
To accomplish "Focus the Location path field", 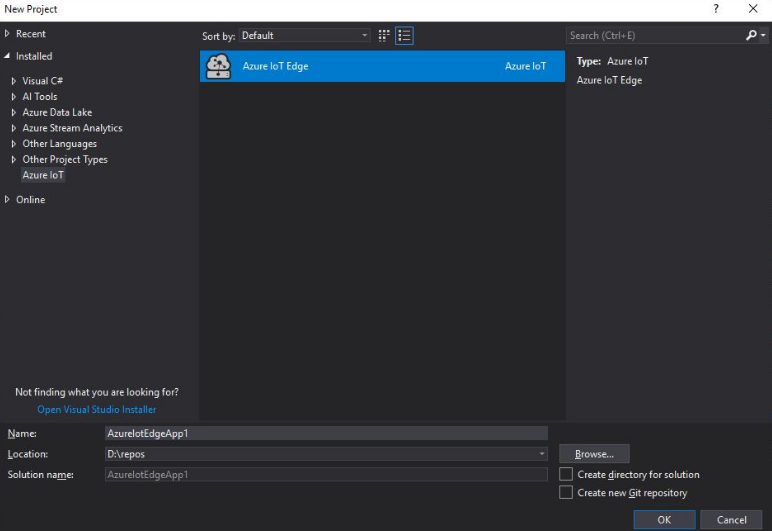I will 326,454.
